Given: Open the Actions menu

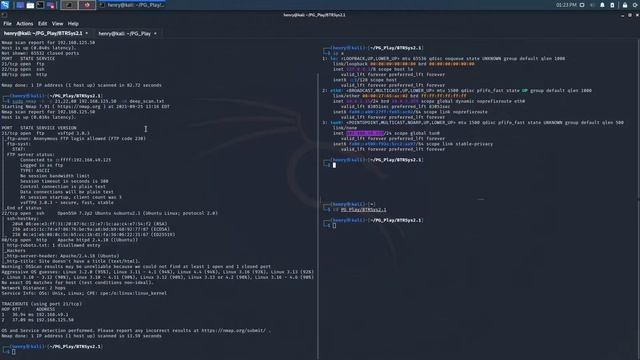Looking at the screenshot, I should pyautogui.click(x=24, y=24).
